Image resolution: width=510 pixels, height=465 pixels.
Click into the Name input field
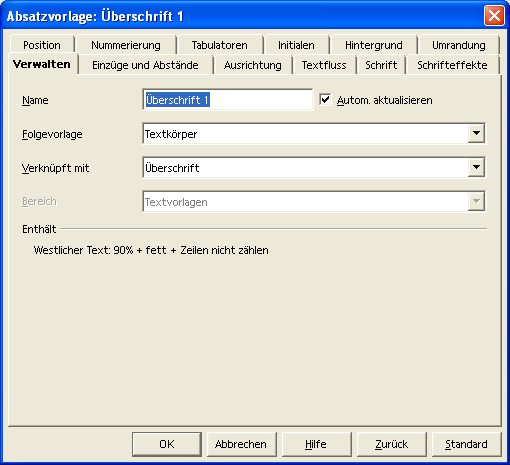(228, 100)
